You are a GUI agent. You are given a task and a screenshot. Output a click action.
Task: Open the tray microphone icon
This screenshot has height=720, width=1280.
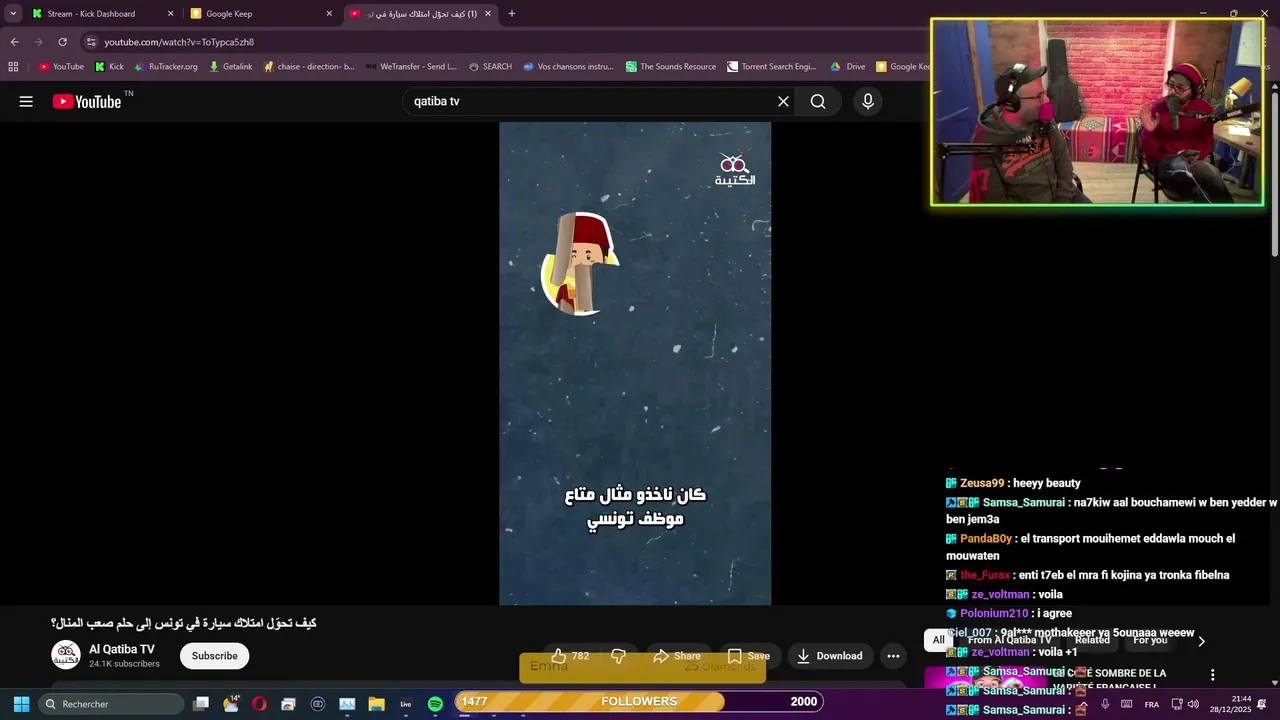tap(1105, 704)
